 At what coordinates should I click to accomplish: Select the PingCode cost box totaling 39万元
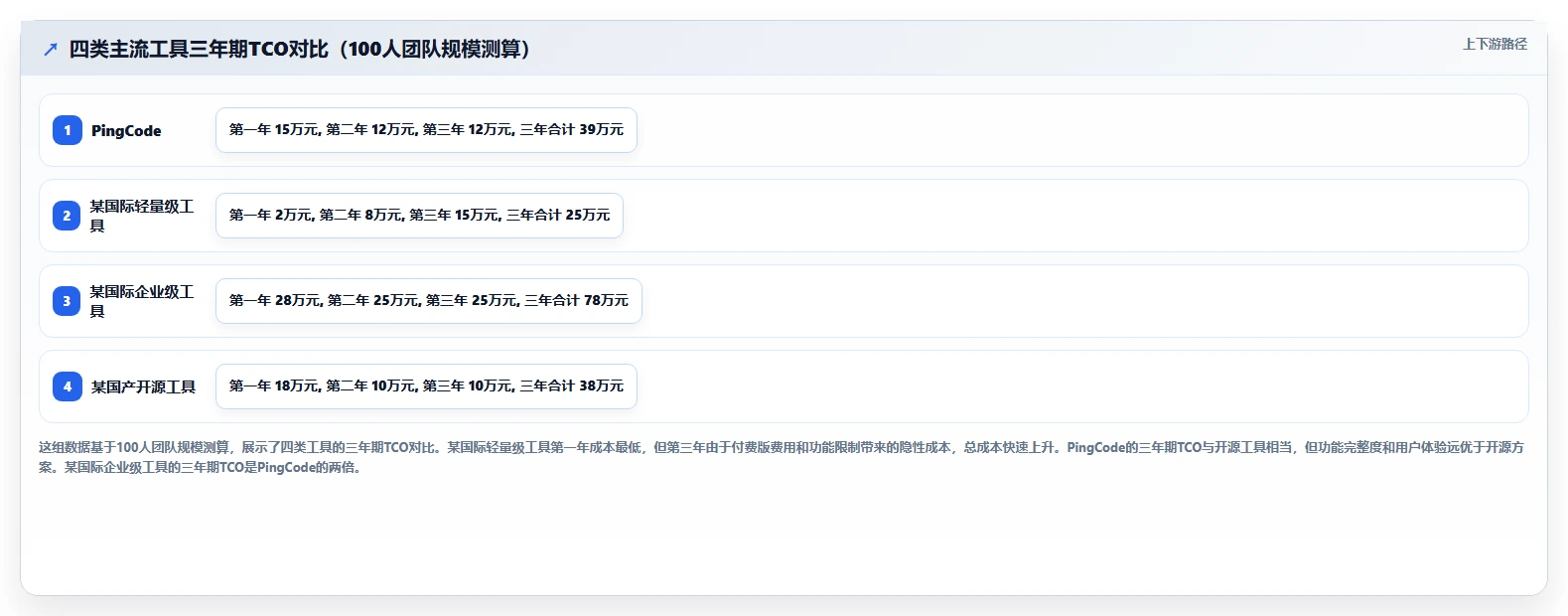[x=426, y=130]
